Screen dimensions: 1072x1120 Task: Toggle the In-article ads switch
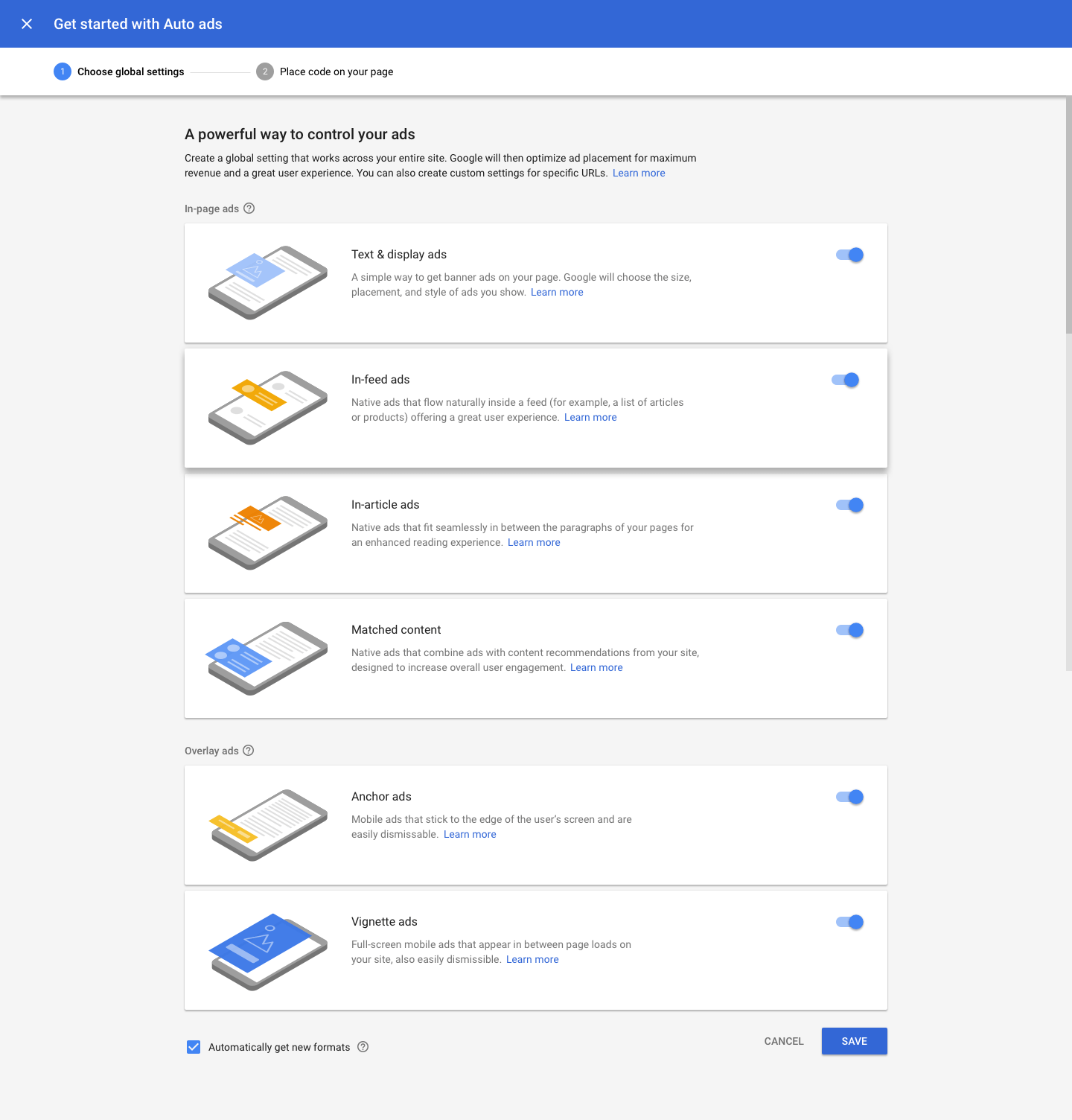coord(849,505)
